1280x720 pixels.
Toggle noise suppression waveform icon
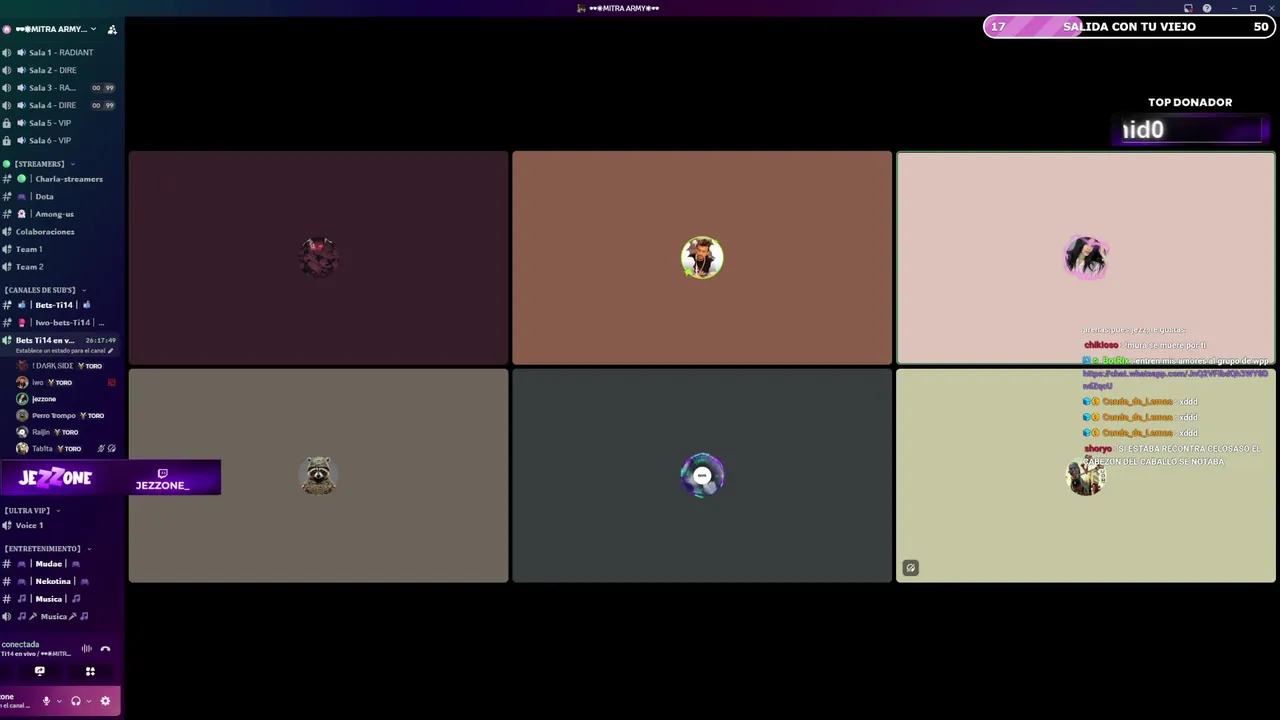(x=86, y=649)
